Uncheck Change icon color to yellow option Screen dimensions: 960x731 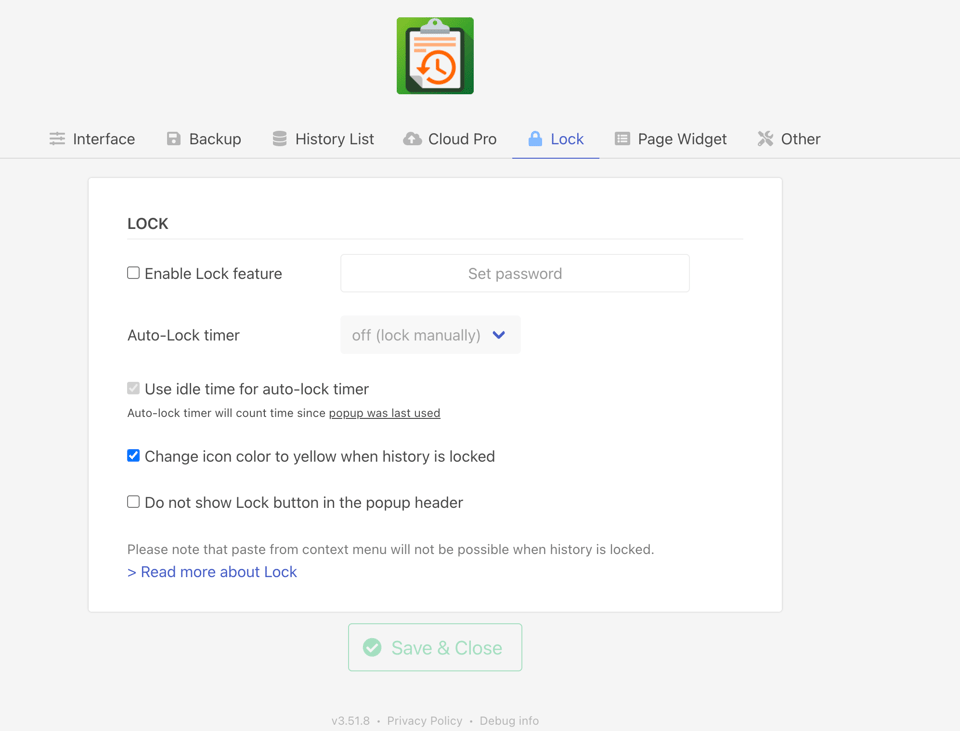pos(133,455)
